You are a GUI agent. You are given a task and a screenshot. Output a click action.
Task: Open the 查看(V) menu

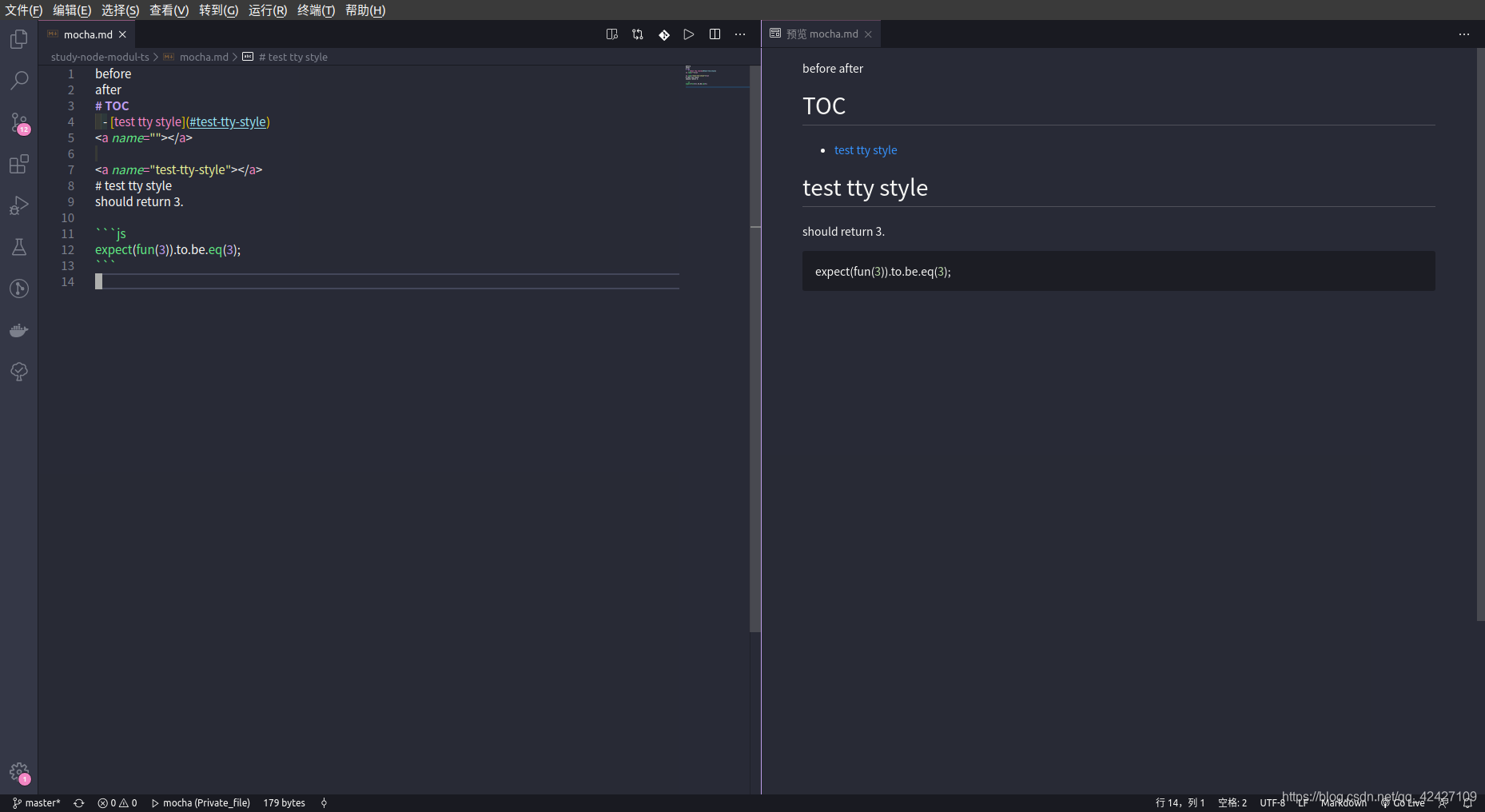click(x=169, y=10)
